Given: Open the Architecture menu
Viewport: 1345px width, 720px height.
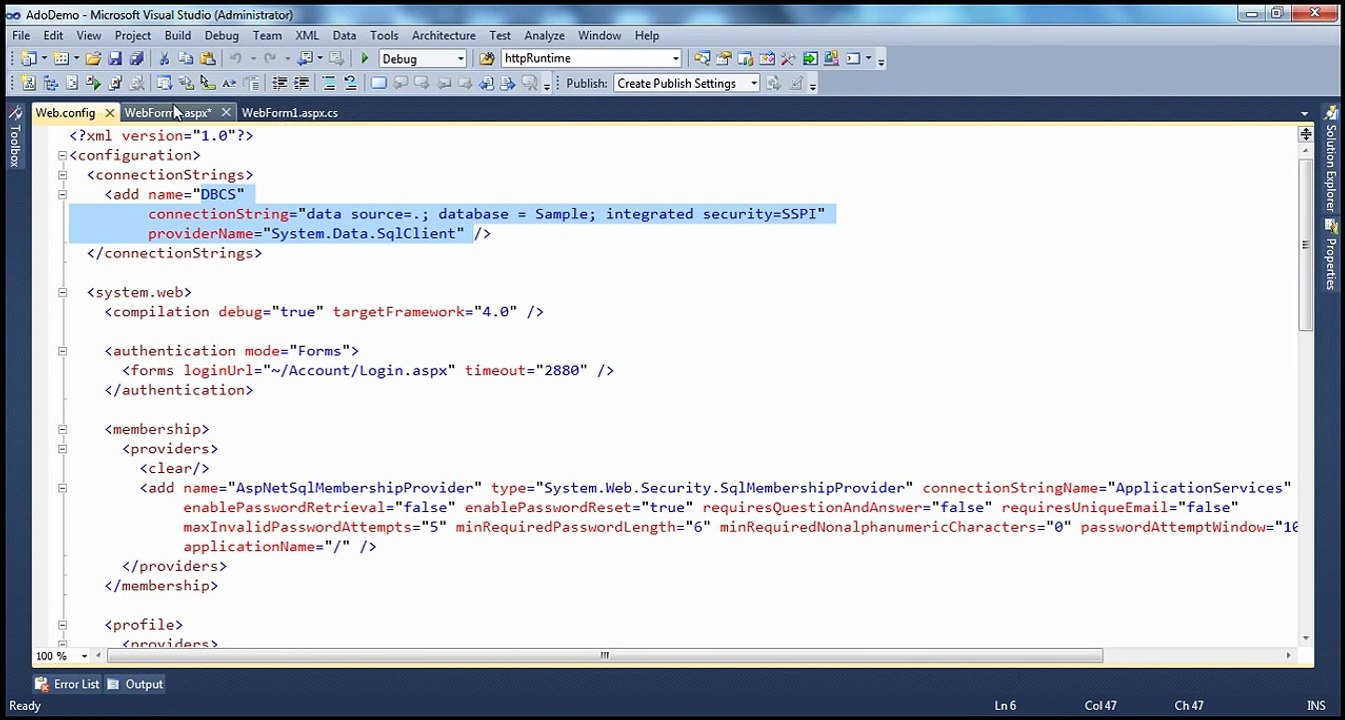Looking at the screenshot, I should [x=443, y=35].
